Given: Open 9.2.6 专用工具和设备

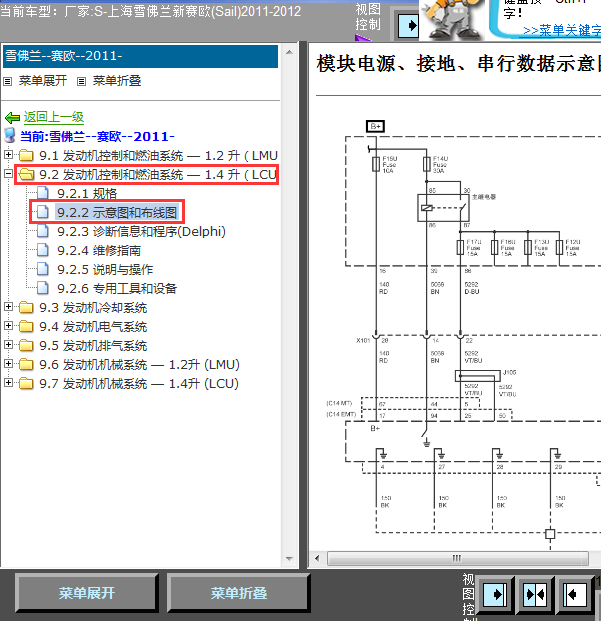Looking at the screenshot, I should pos(117,289).
